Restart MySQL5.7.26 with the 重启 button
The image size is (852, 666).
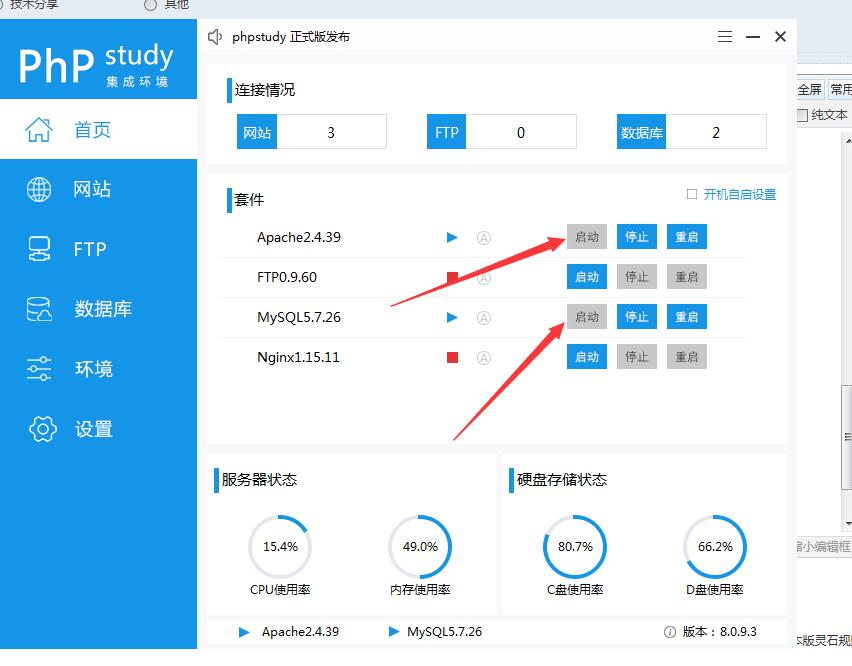pyautogui.click(x=687, y=317)
